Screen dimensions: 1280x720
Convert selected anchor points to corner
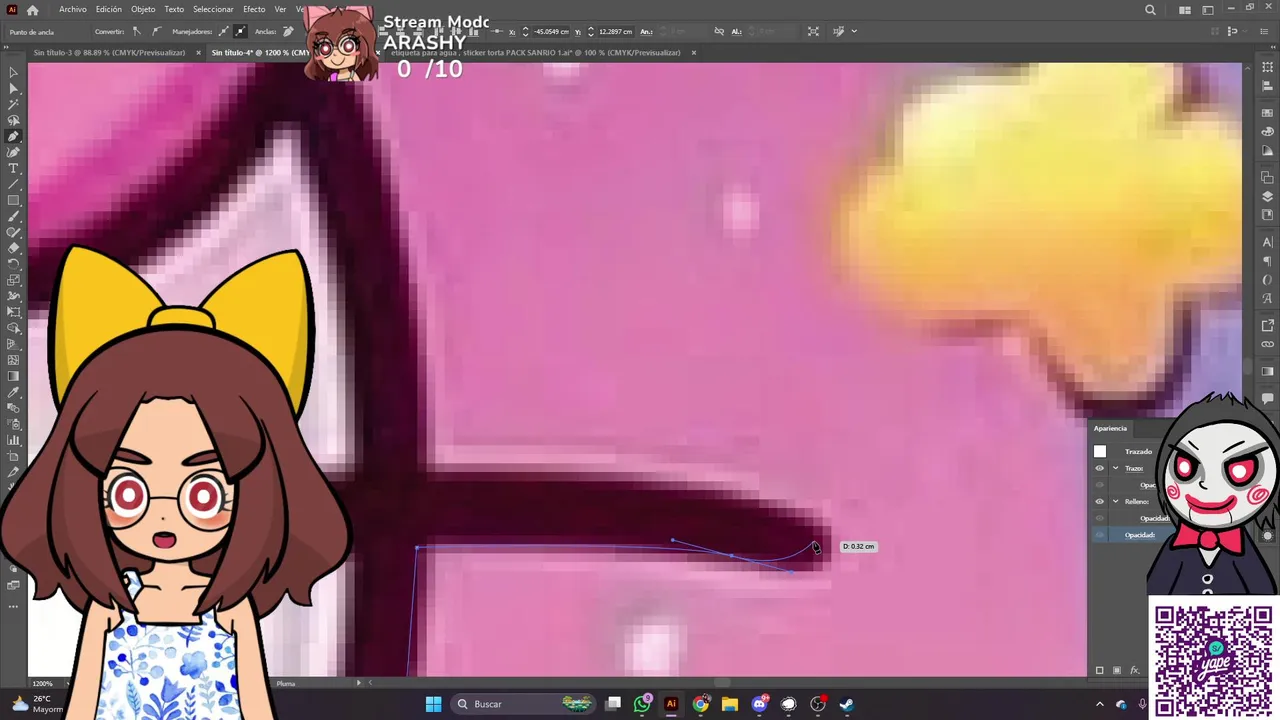pos(137,31)
